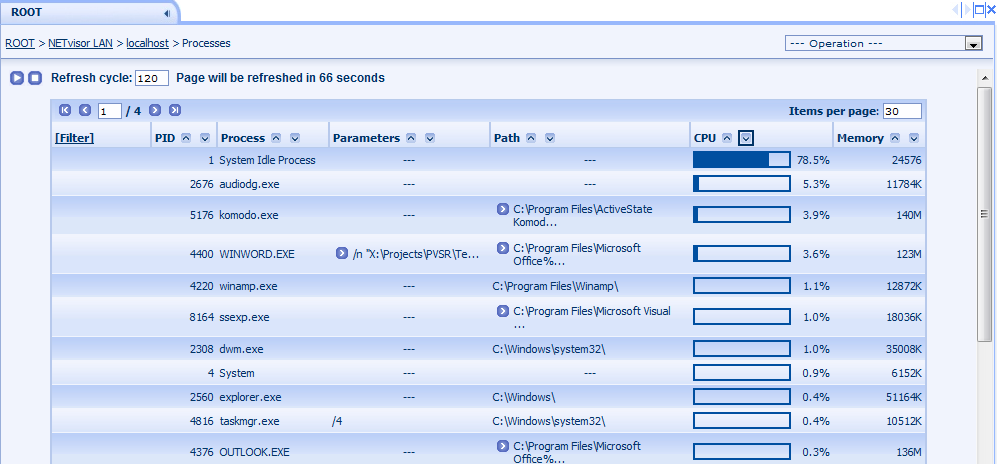
Task: Sort PID column ascending
Action: click(186, 138)
